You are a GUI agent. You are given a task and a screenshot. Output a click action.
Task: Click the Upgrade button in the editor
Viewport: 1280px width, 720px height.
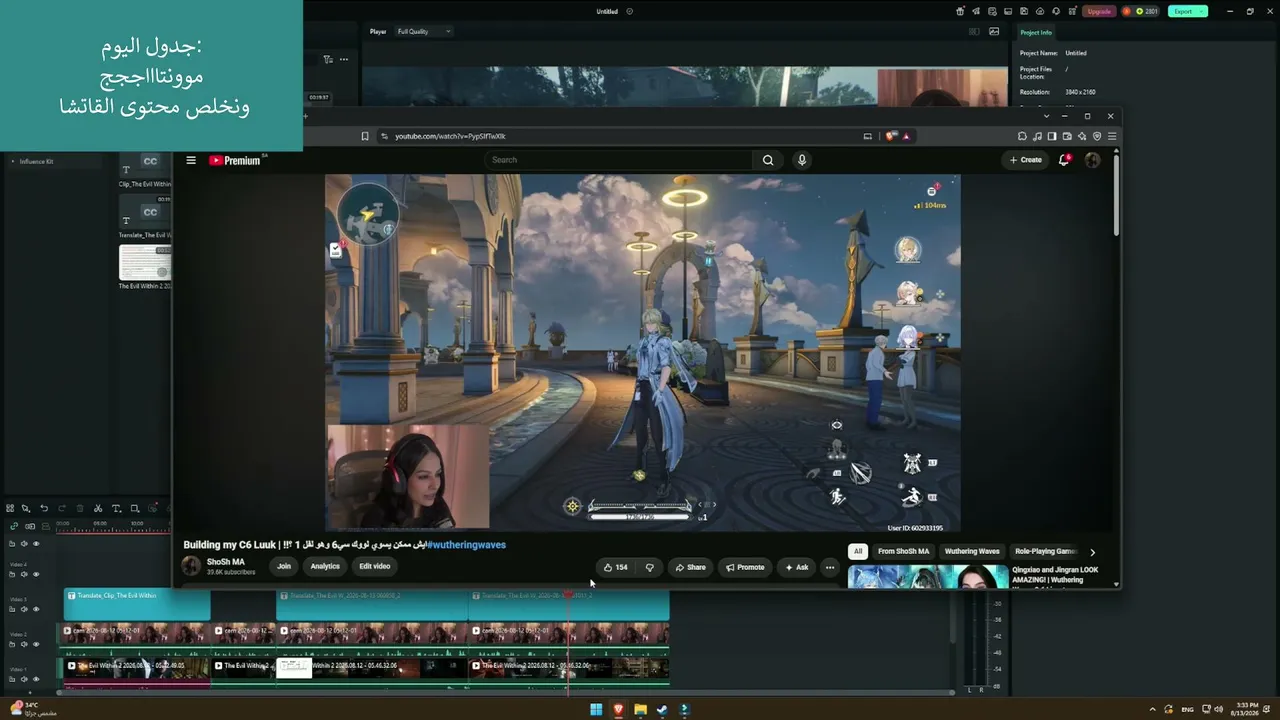pyautogui.click(x=1099, y=11)
